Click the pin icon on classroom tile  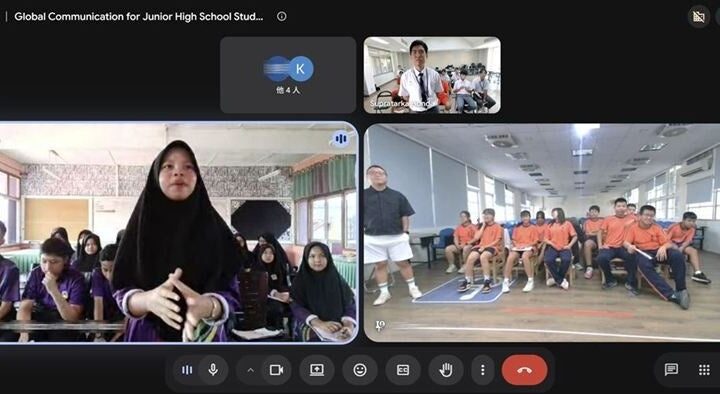tap(380, 326)
